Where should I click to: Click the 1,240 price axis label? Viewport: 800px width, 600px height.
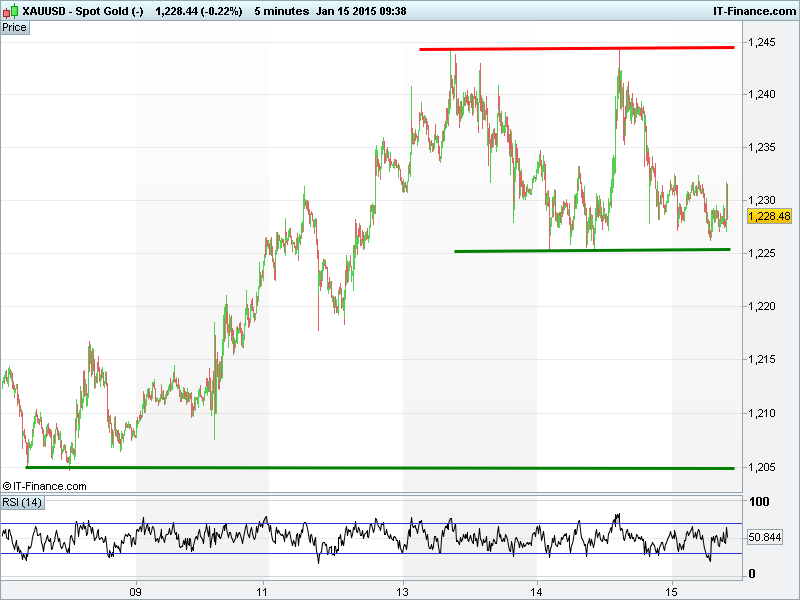click(763, 94)
